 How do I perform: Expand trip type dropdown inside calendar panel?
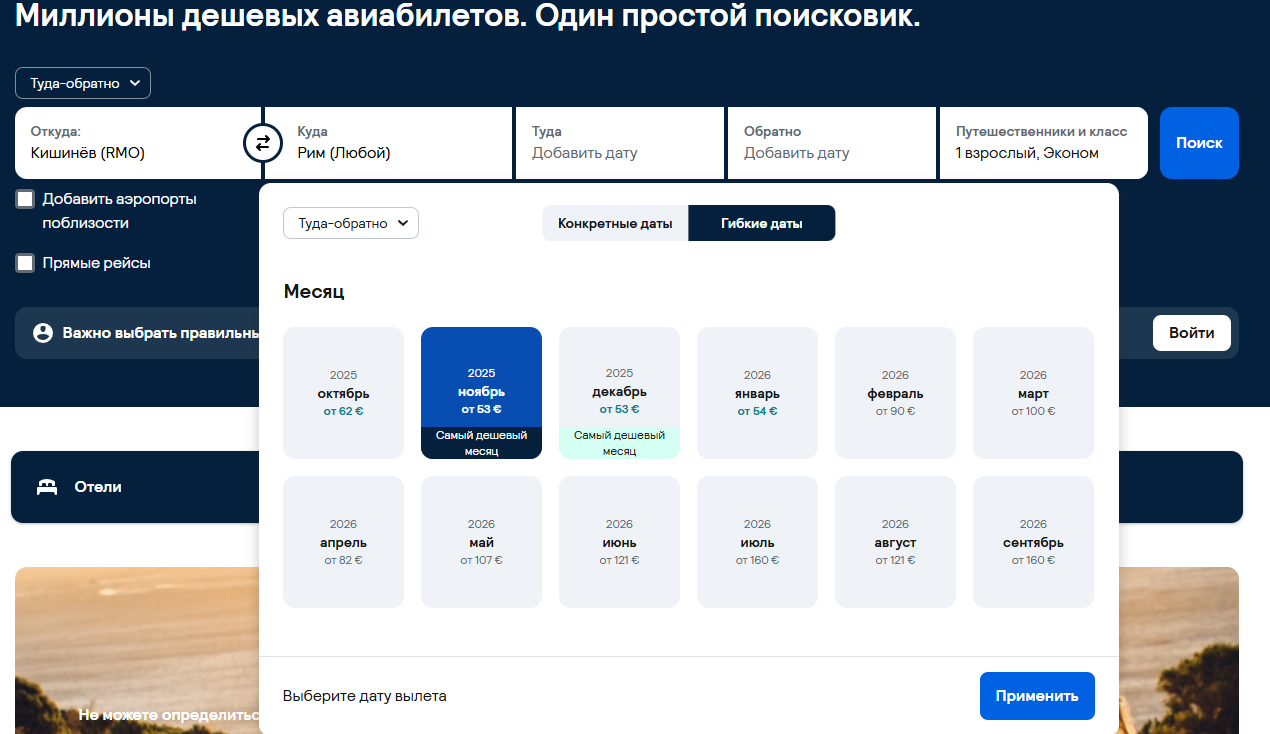tap(350, 223)
